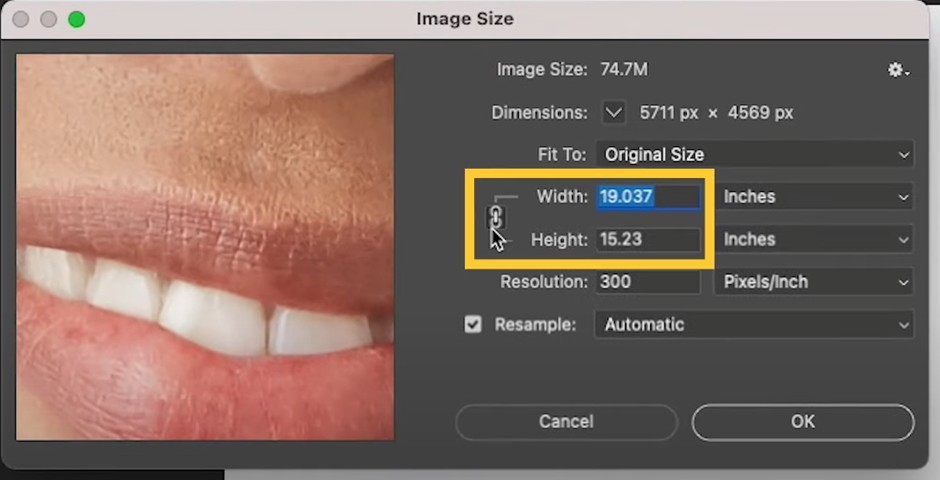This screenshot has height=480, width=940.
Task: Click the Resolution value field
Action: (648, 282)
